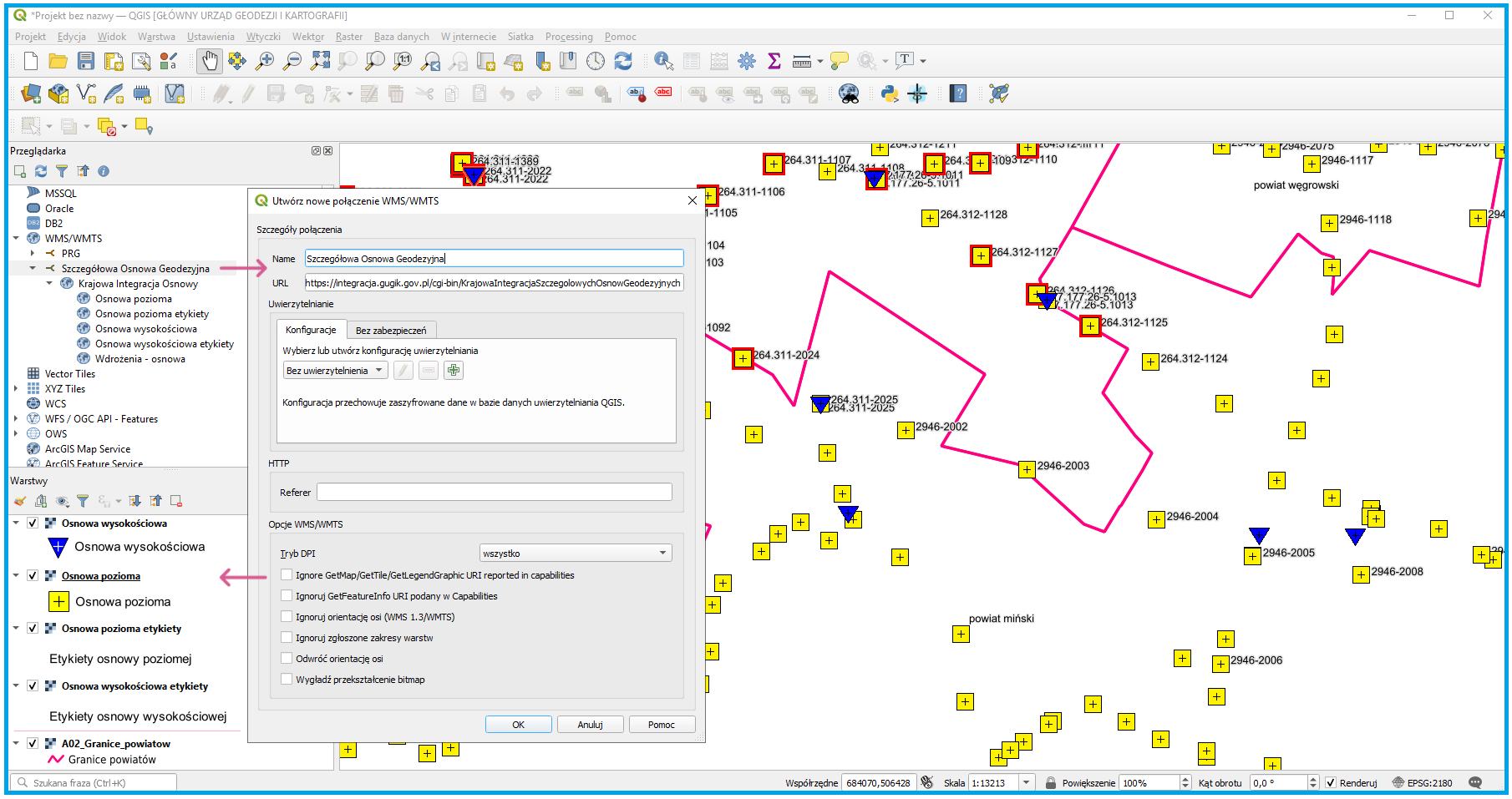Toggle the Renderuj checkbox in status bar
Image resolution: width=1512 pixels, height=799 pixels.
point(1331,782)
